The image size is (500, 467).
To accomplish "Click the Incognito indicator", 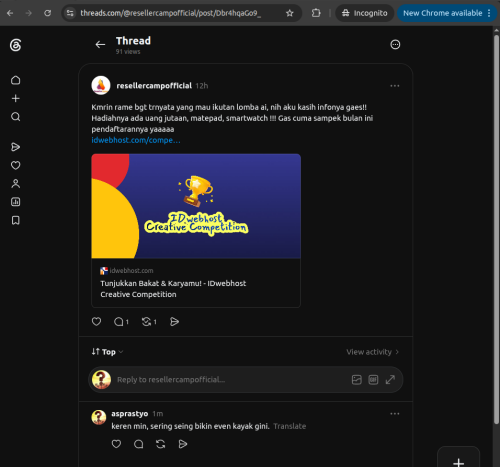I will (x=364, y=13).
